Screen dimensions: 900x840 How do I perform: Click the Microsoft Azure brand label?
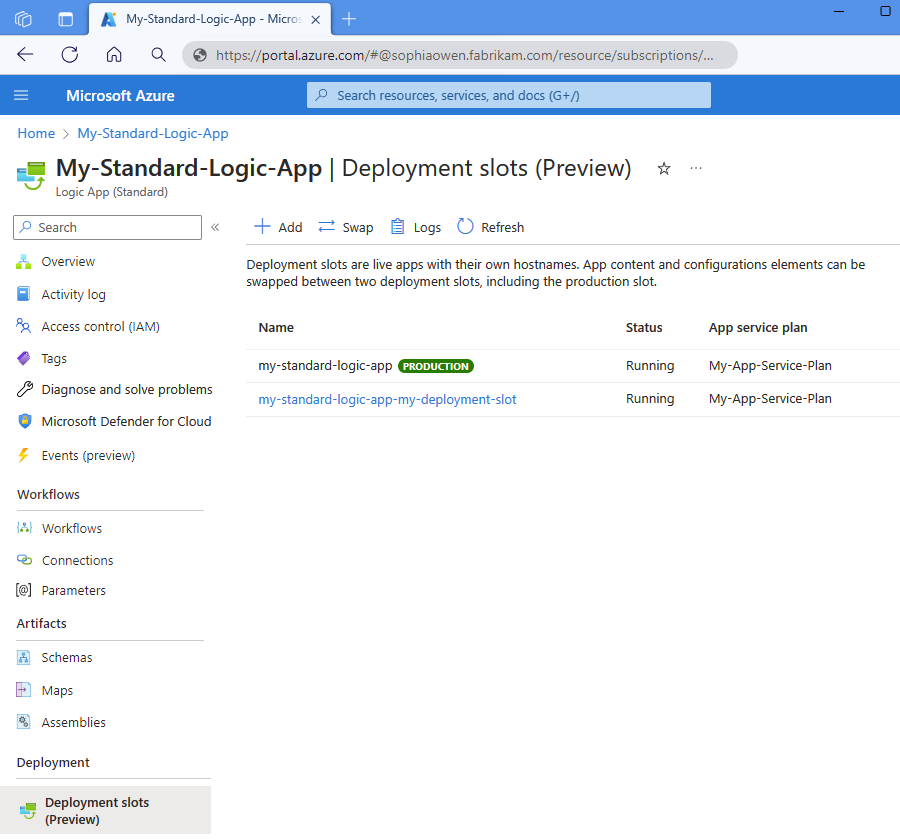120,96
